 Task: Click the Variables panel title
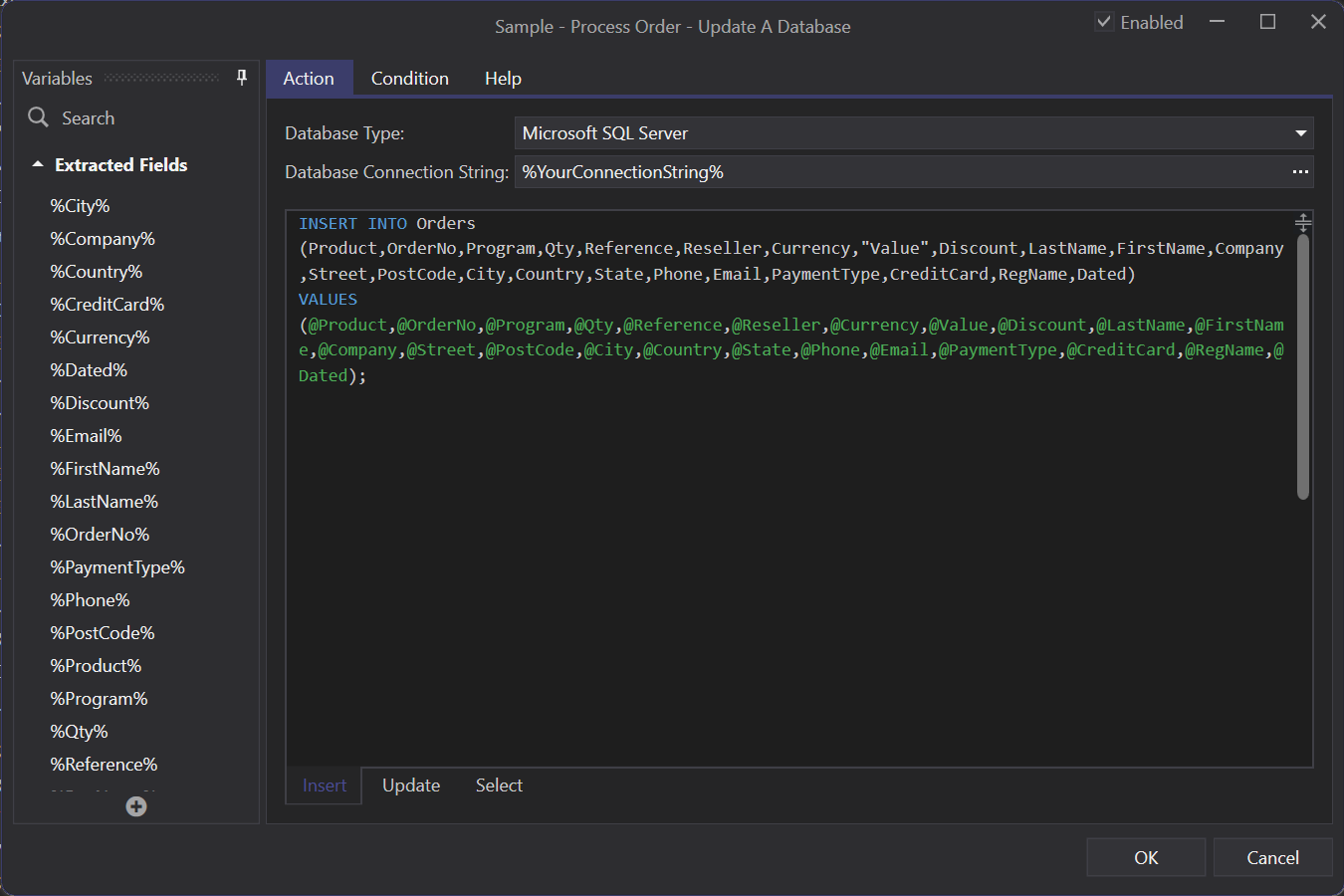(x=57, y=79)
